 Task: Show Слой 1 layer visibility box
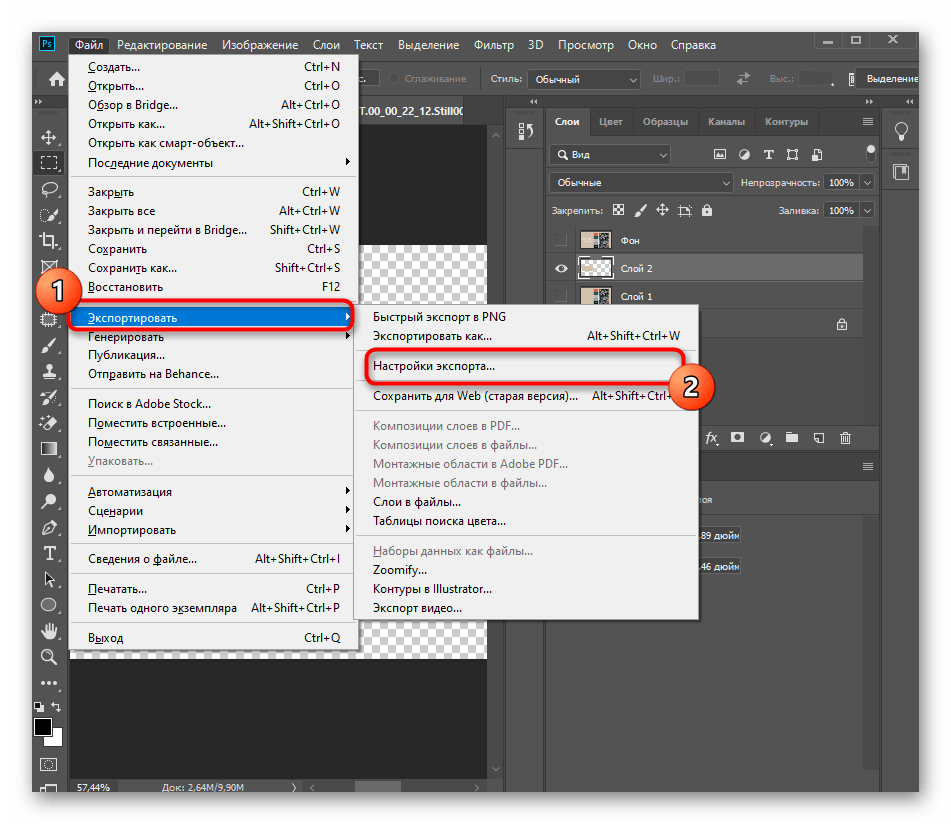(x=561, y=296)
